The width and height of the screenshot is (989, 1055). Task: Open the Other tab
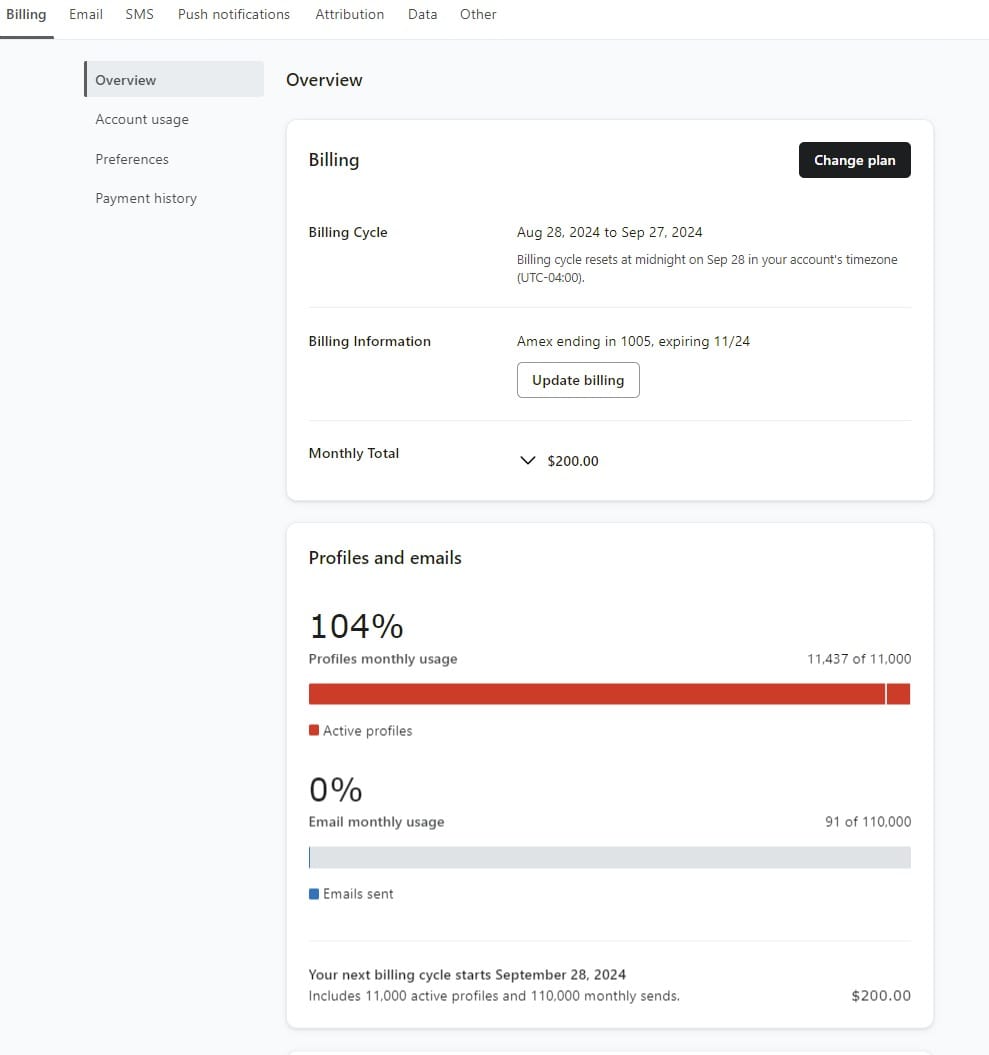(x=478, y=14)
